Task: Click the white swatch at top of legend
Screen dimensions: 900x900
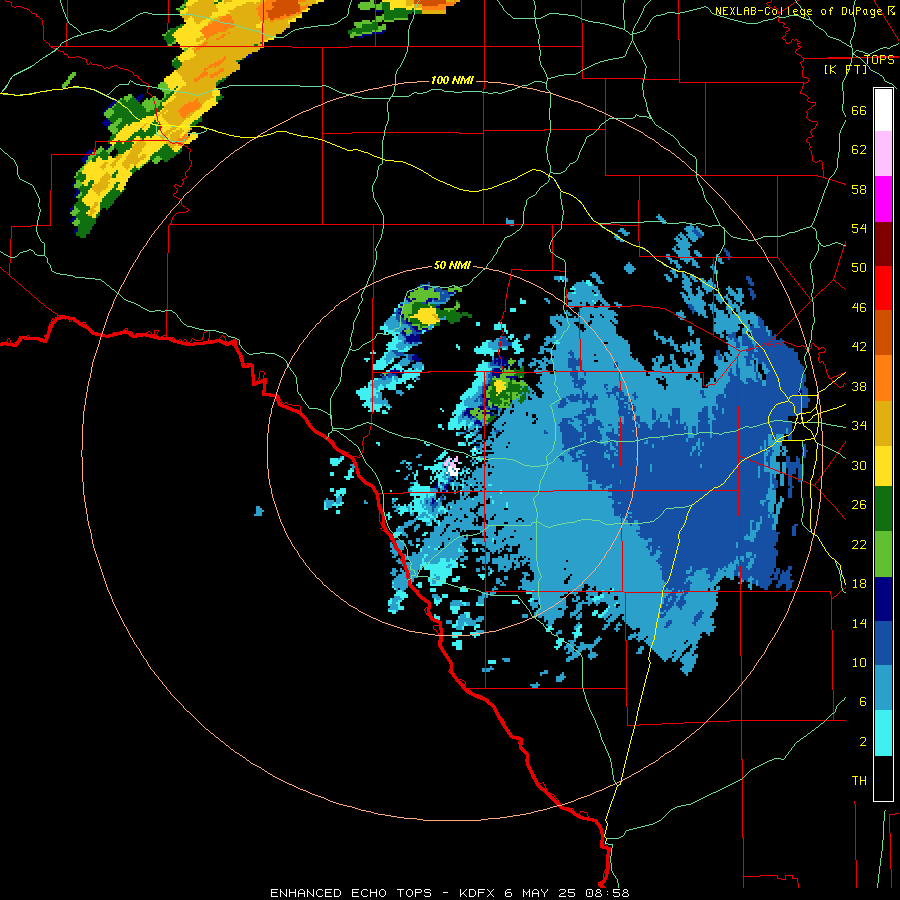Action: point(883,110)
